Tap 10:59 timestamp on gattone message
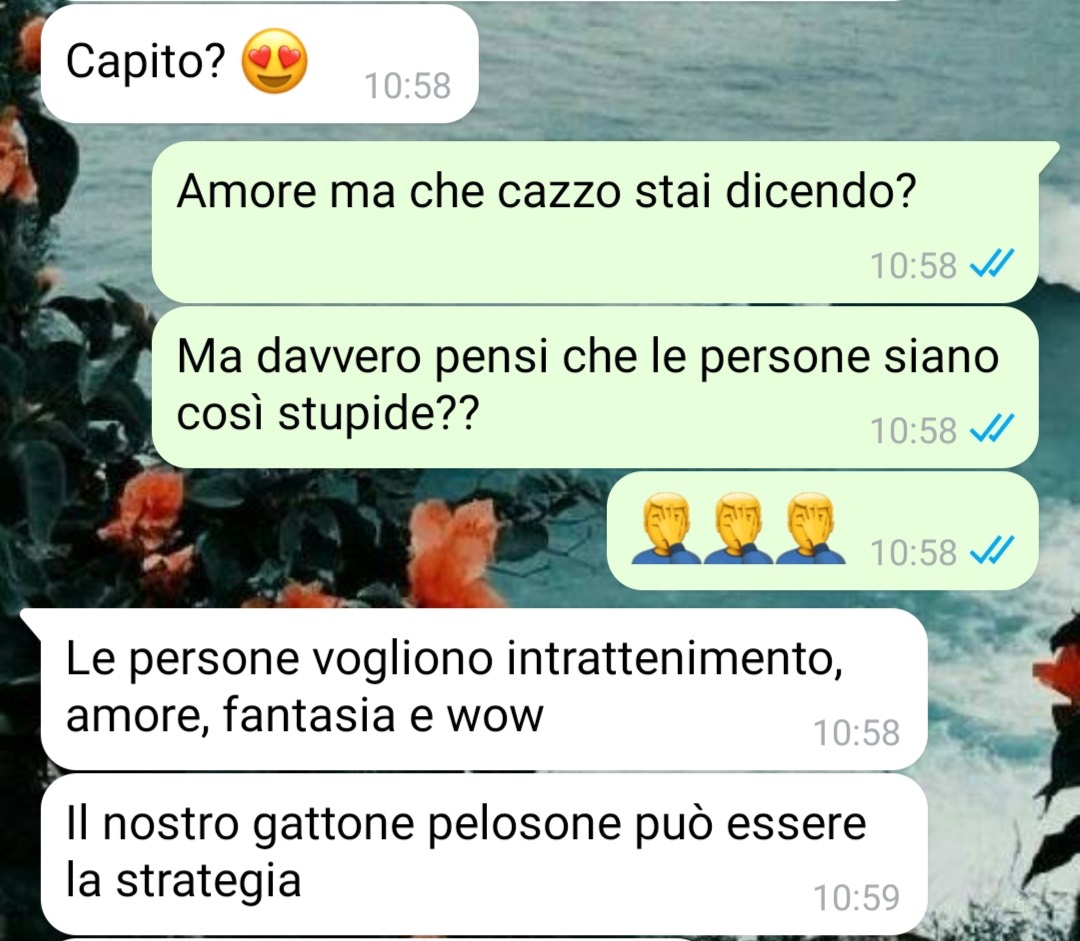The height and width of the screenshot is (941, 1080). 856,898
